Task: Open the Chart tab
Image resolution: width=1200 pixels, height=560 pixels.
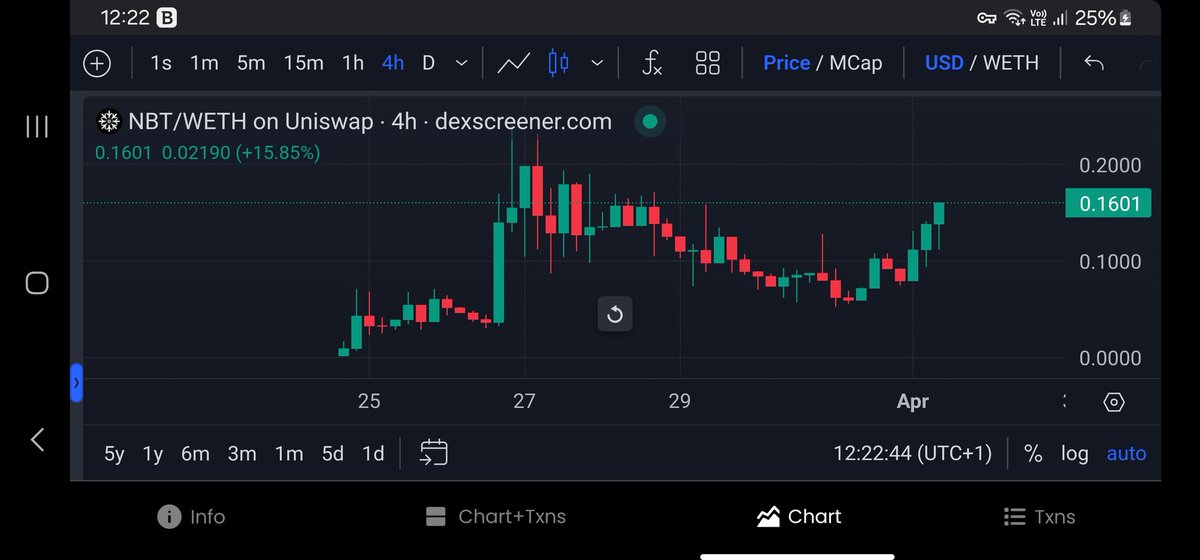Action: (x=799, y=517)
